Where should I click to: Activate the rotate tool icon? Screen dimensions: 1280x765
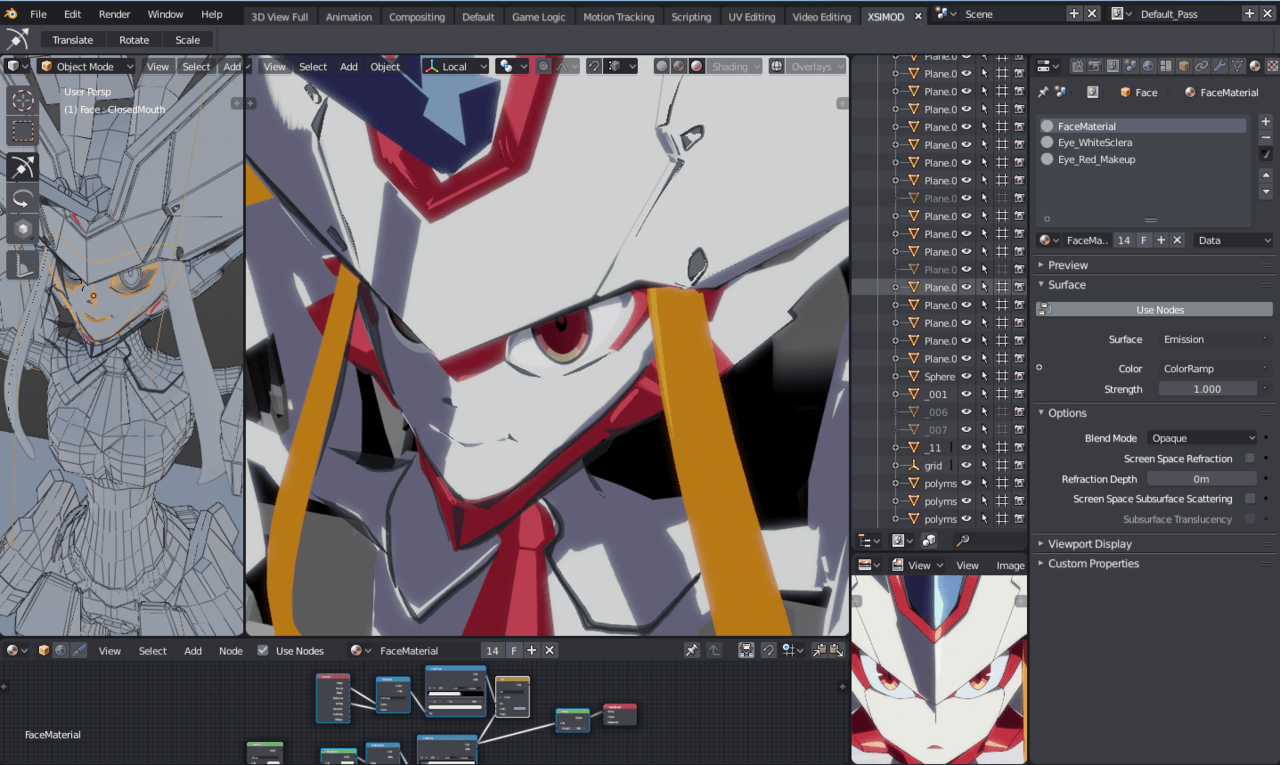pos(22,198)
